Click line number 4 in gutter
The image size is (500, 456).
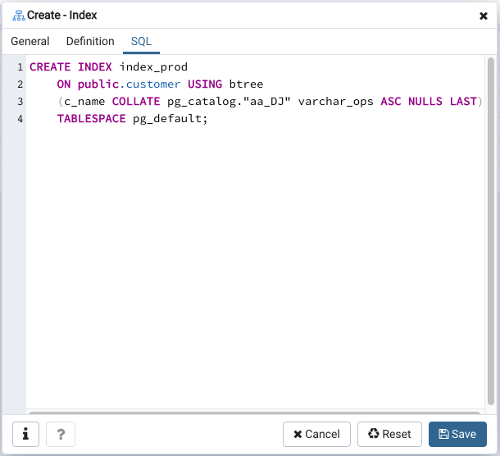click(20, 119)
